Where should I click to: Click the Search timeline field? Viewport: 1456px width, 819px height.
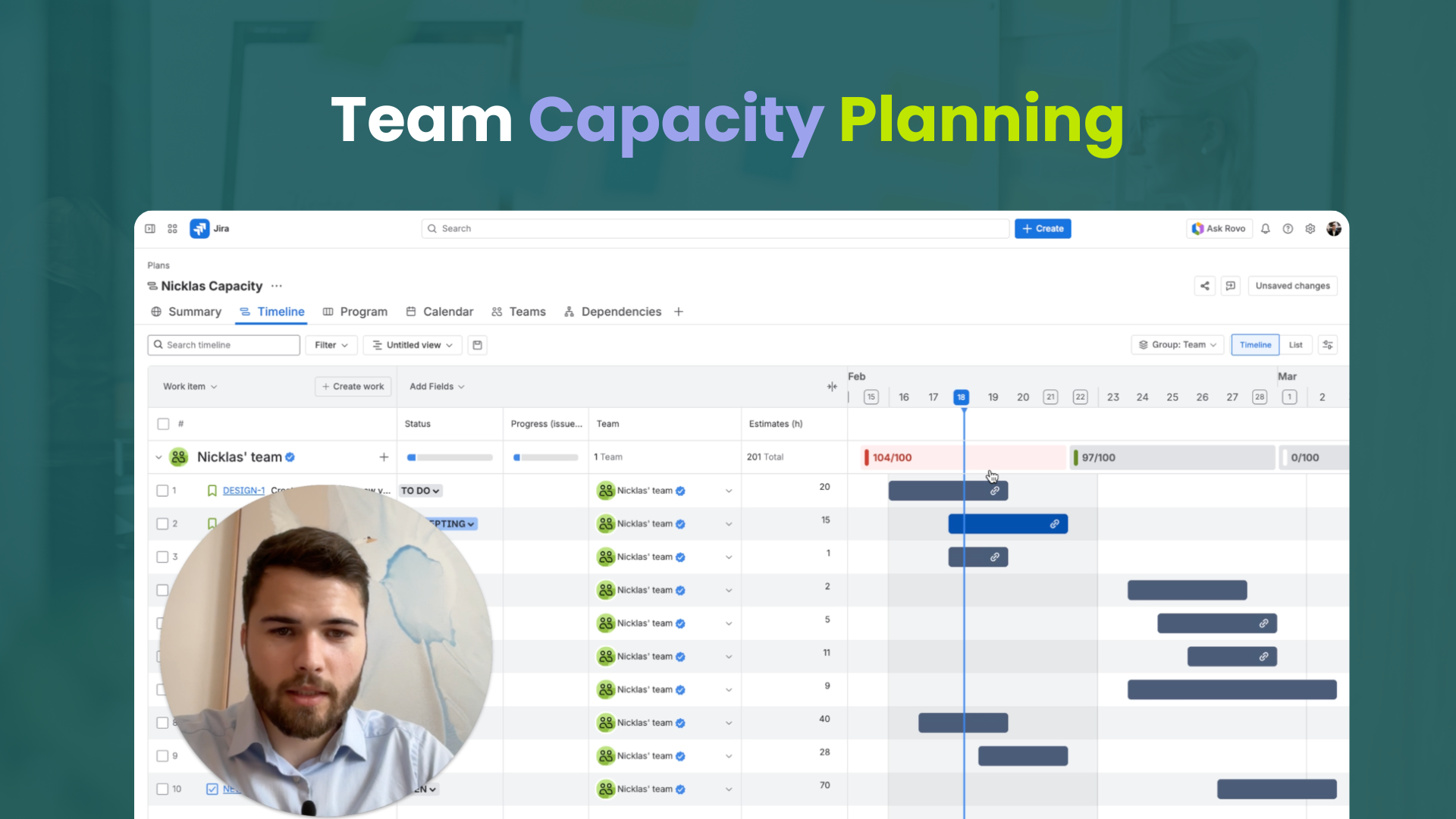coord(224,345)
